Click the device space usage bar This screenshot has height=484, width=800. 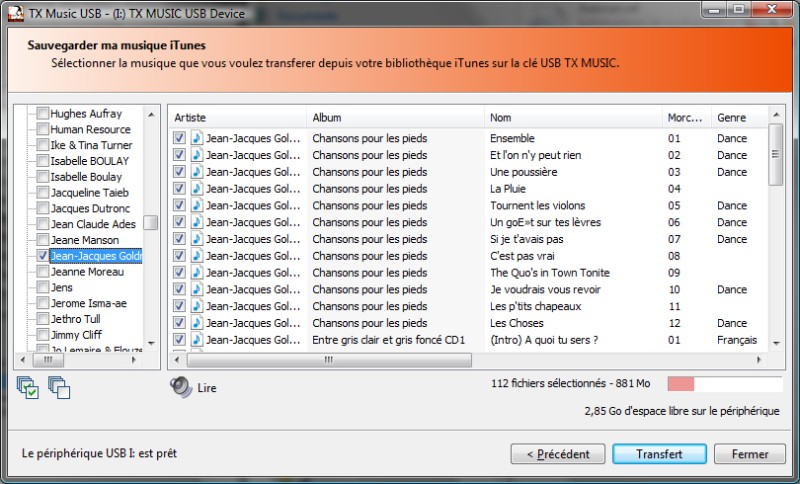pos(724,384)
